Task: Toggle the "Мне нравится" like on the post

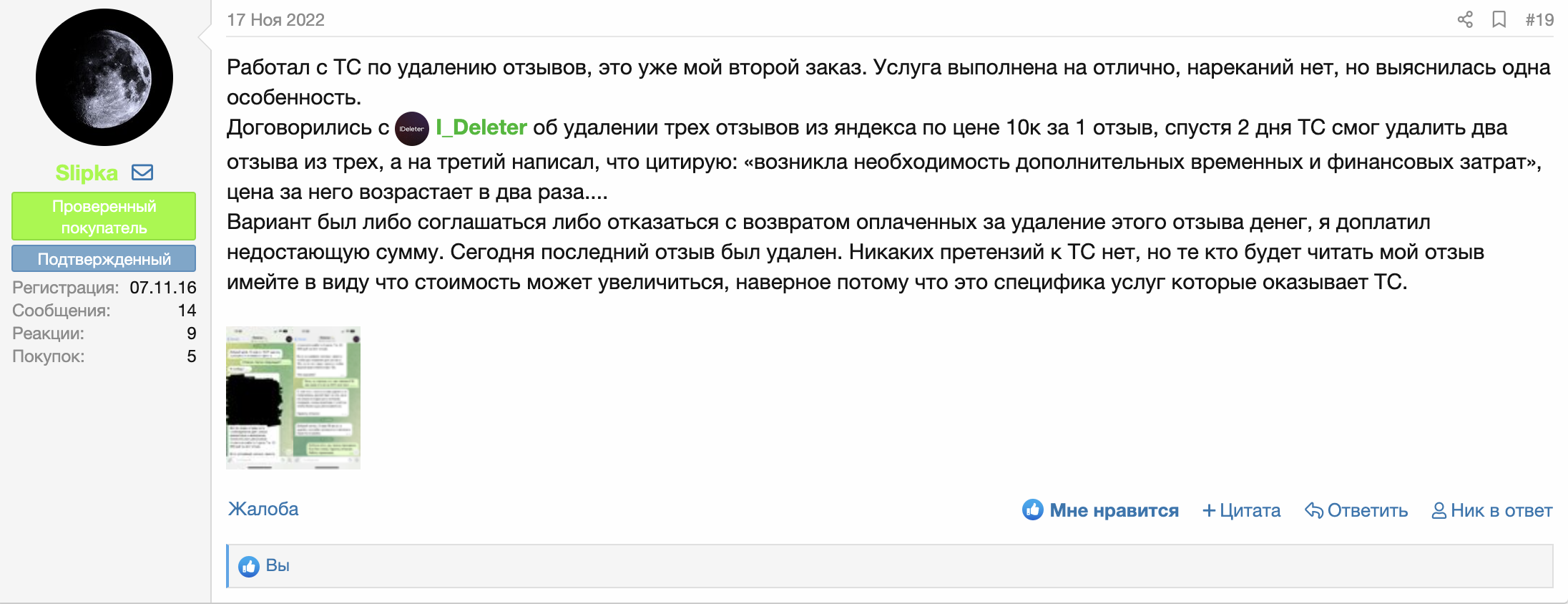Action: (x=1114, y=510)
